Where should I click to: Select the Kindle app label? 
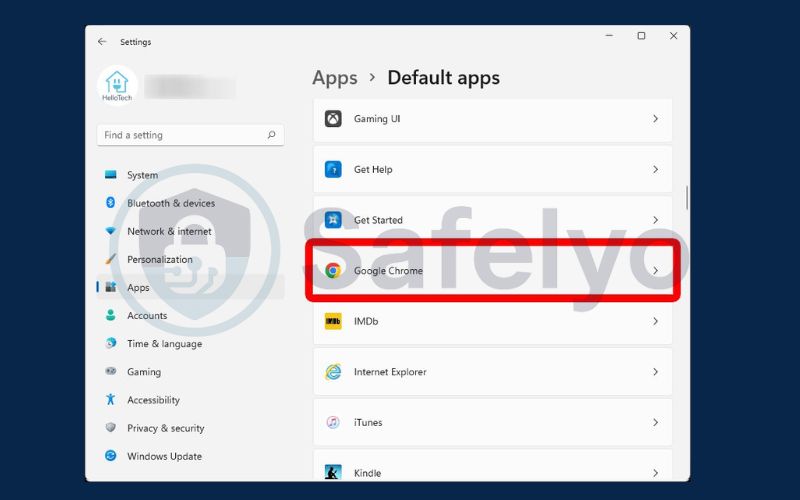pos(367,473)
